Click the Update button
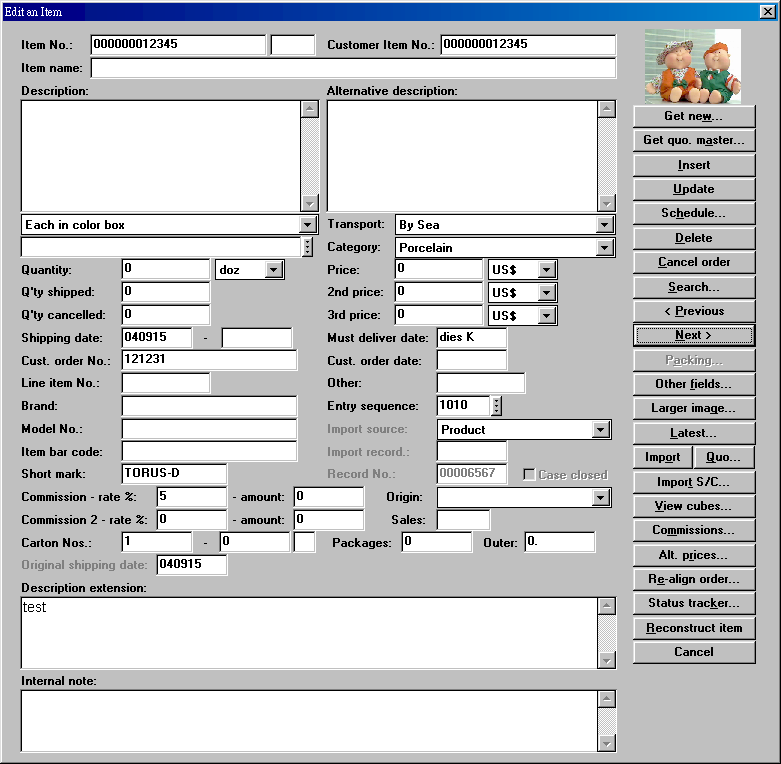 tap(693, 189)
